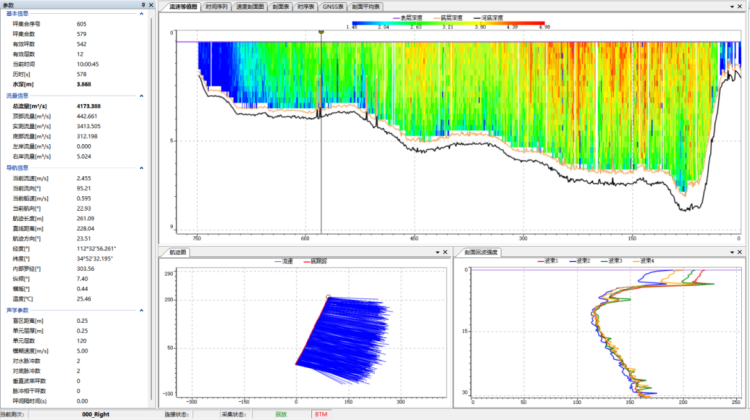
Task: Select the bottom discharge value 312.198
Action: 87,136
